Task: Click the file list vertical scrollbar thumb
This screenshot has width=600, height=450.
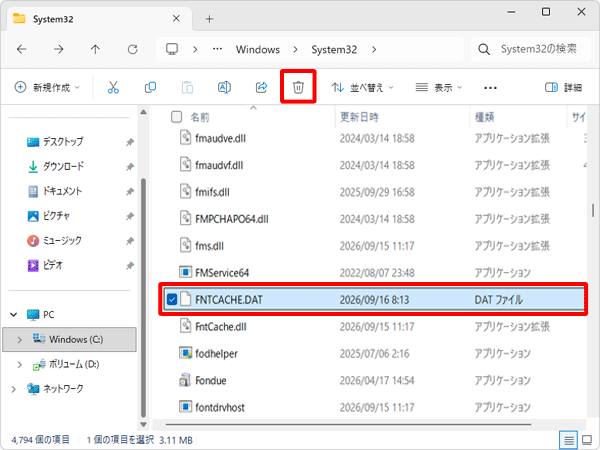Action: (x=593, y=210)
